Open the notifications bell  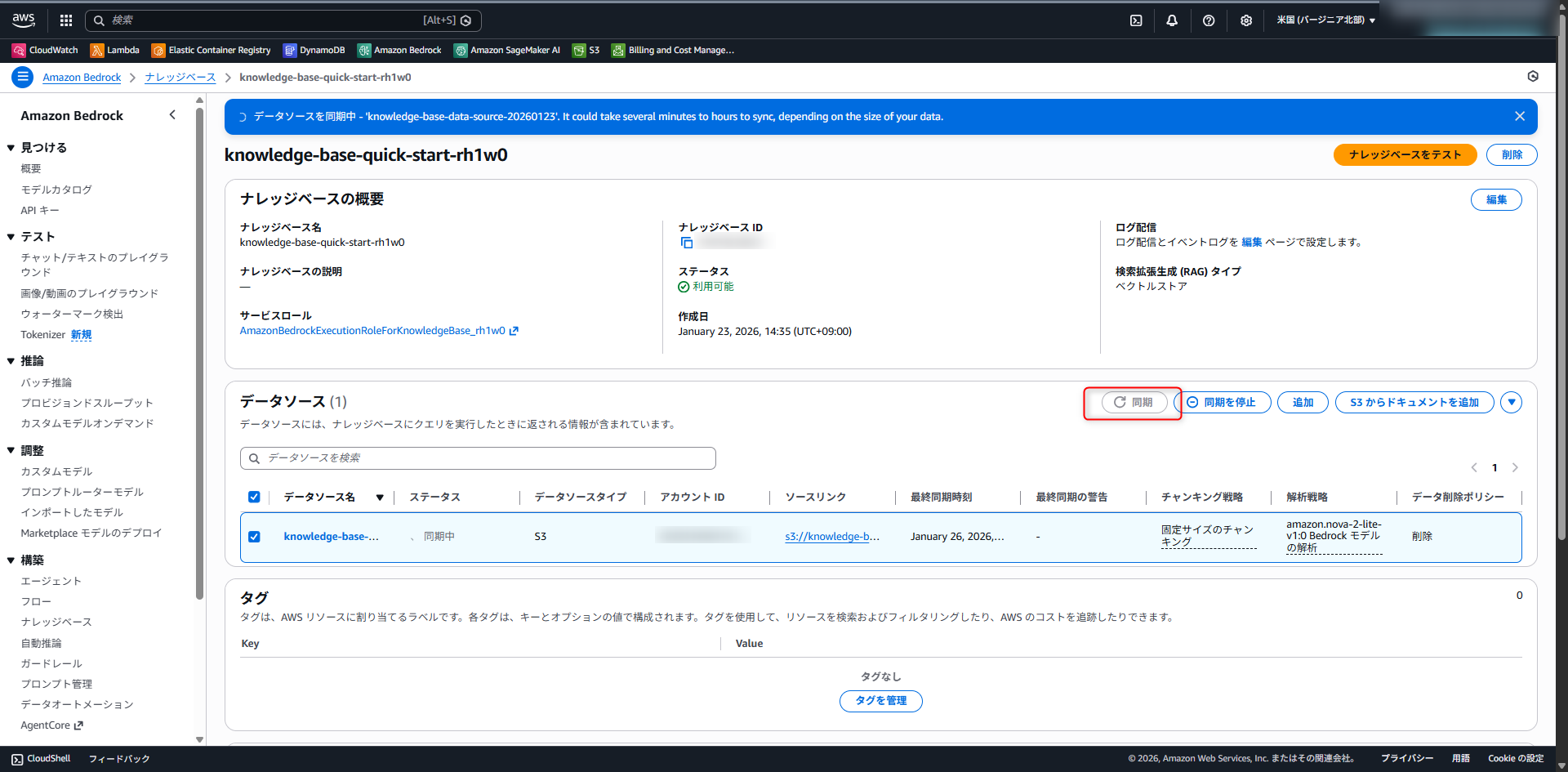[1172, 20]
